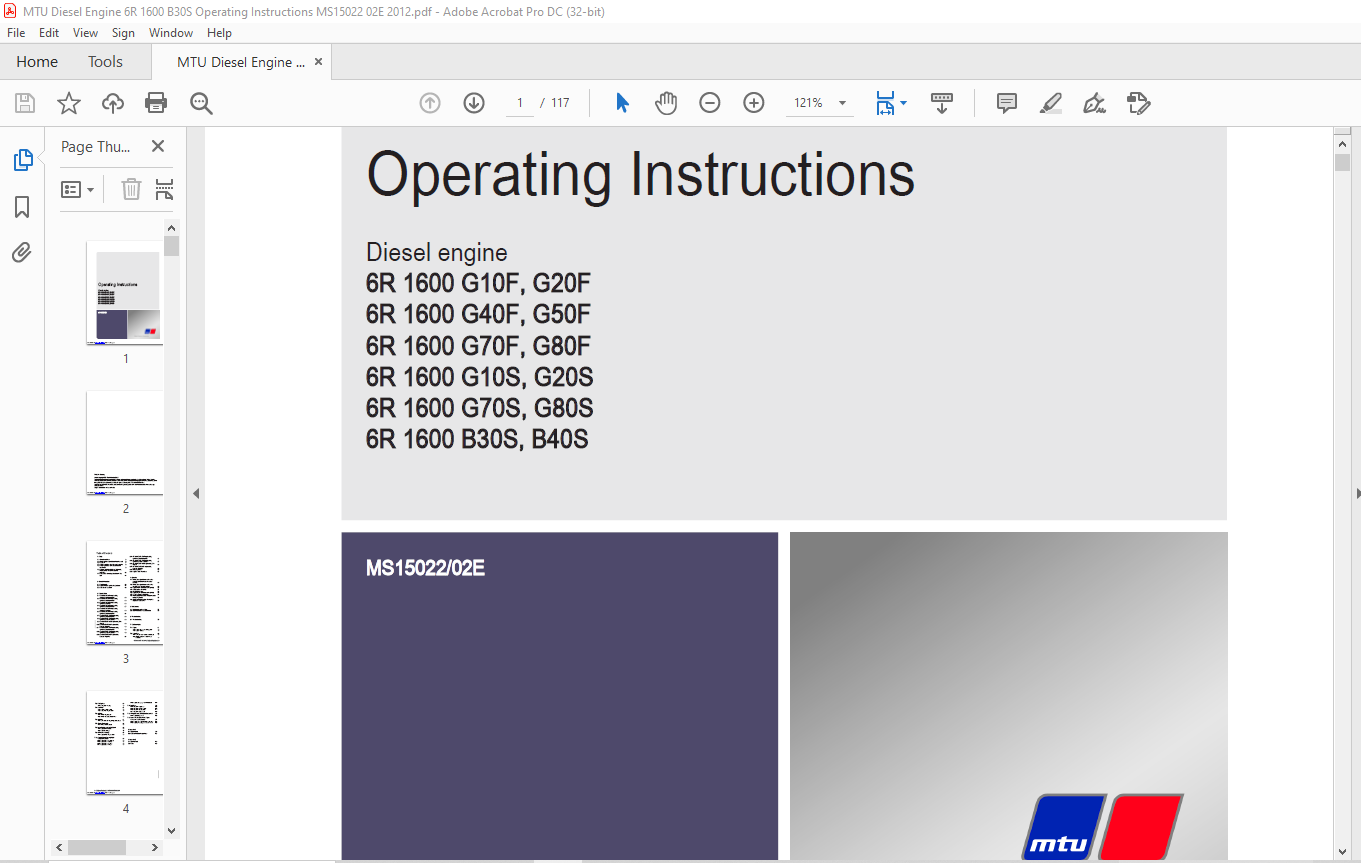Click thumbnail panel scroll right arrow
Viewport: 1361px width, 863px height.
pos(155,847)
